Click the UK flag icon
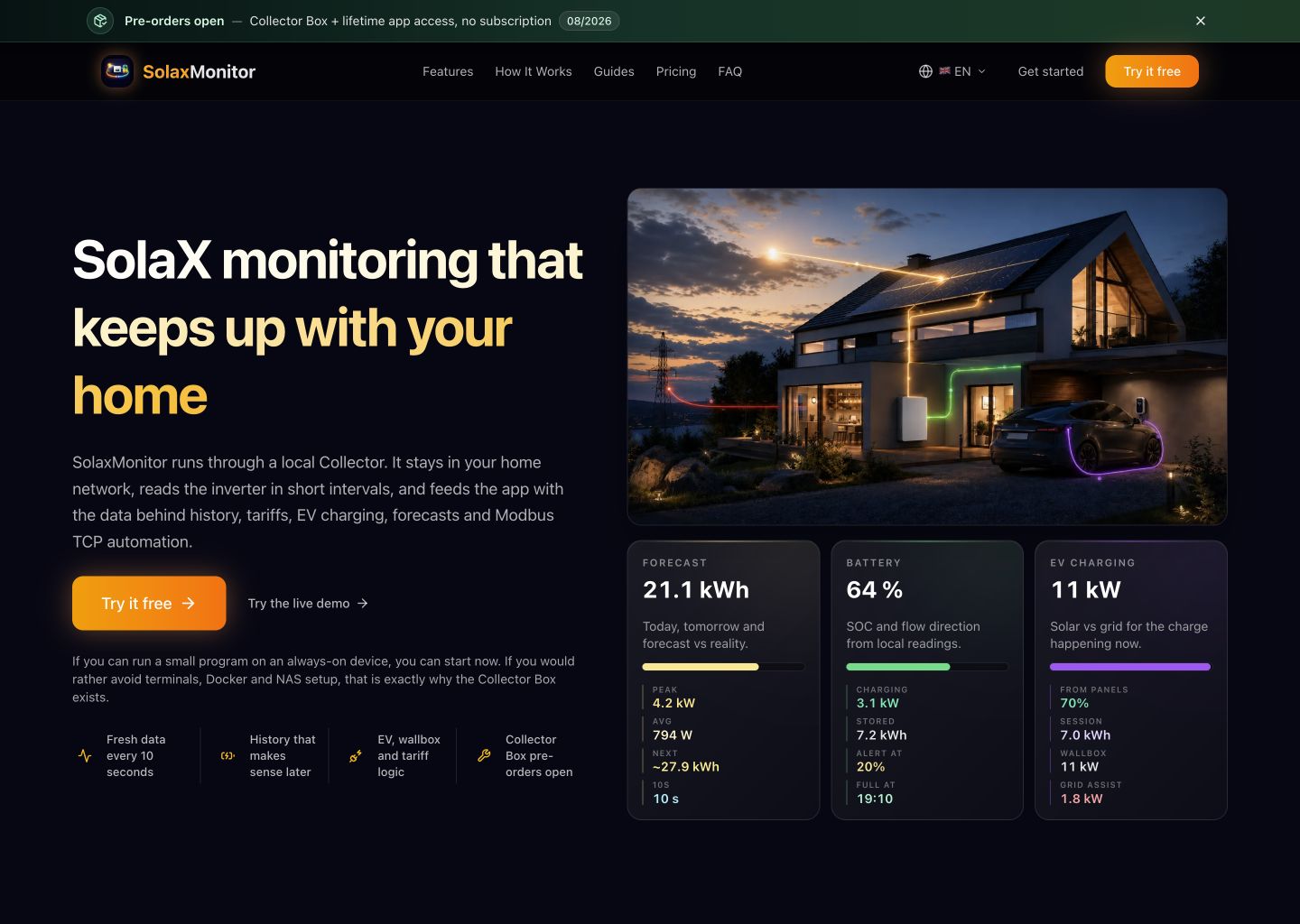This screenshot has width=1300, height=924. 944,71
